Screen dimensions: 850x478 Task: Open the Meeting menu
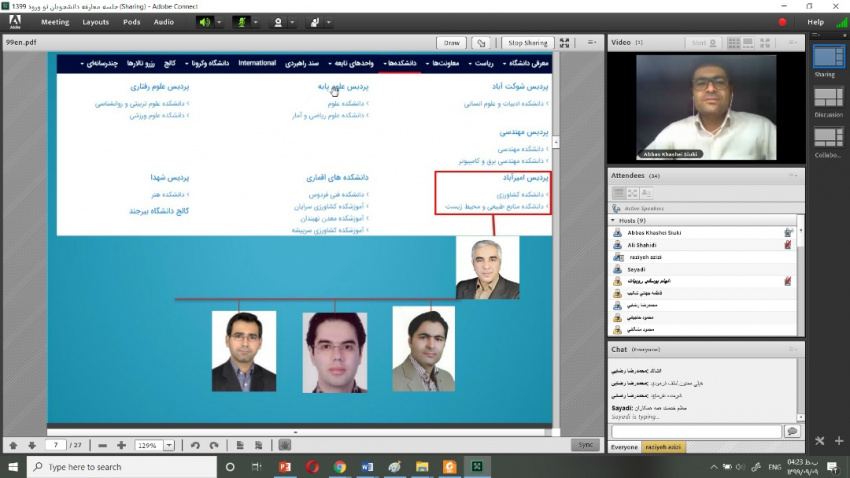click(55, 21)
